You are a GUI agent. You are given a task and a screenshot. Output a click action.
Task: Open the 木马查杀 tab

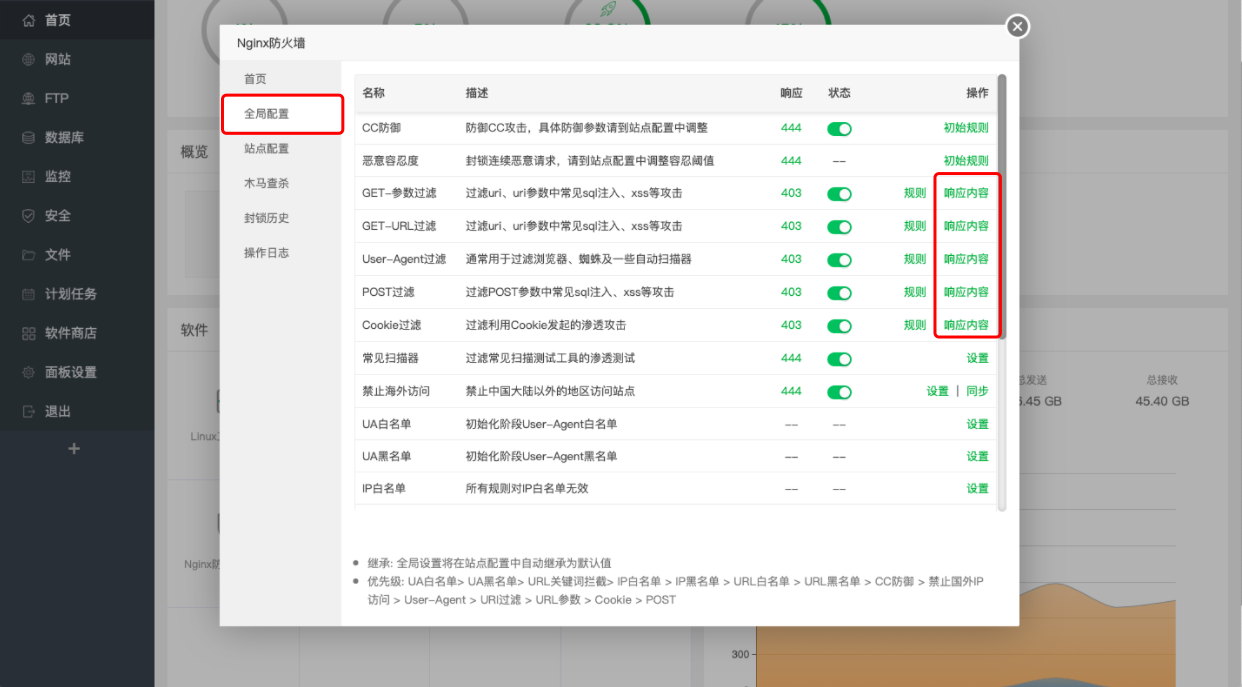pos(266,183)
